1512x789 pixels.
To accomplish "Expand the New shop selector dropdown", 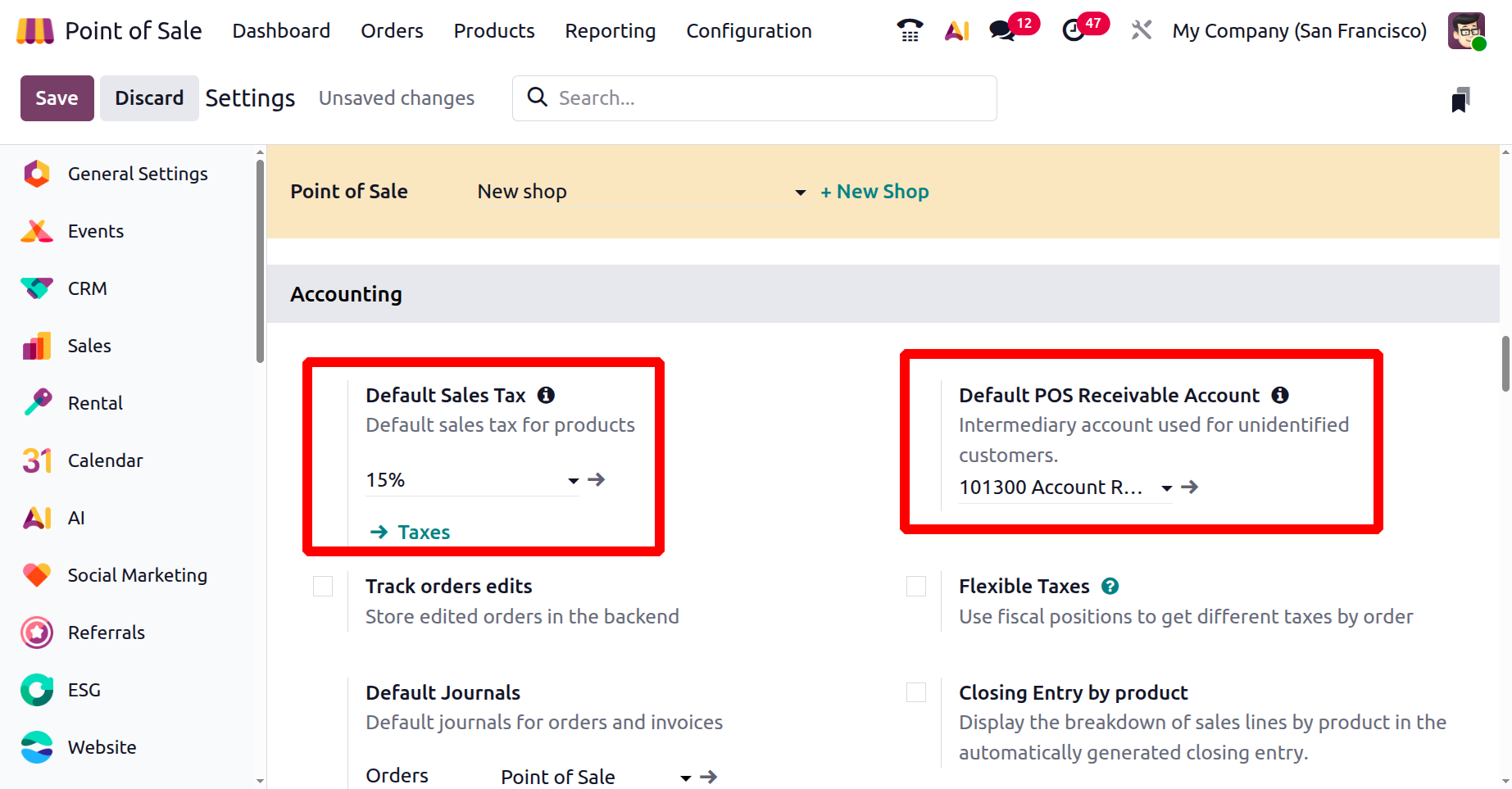I will click(x=800, y=193).
